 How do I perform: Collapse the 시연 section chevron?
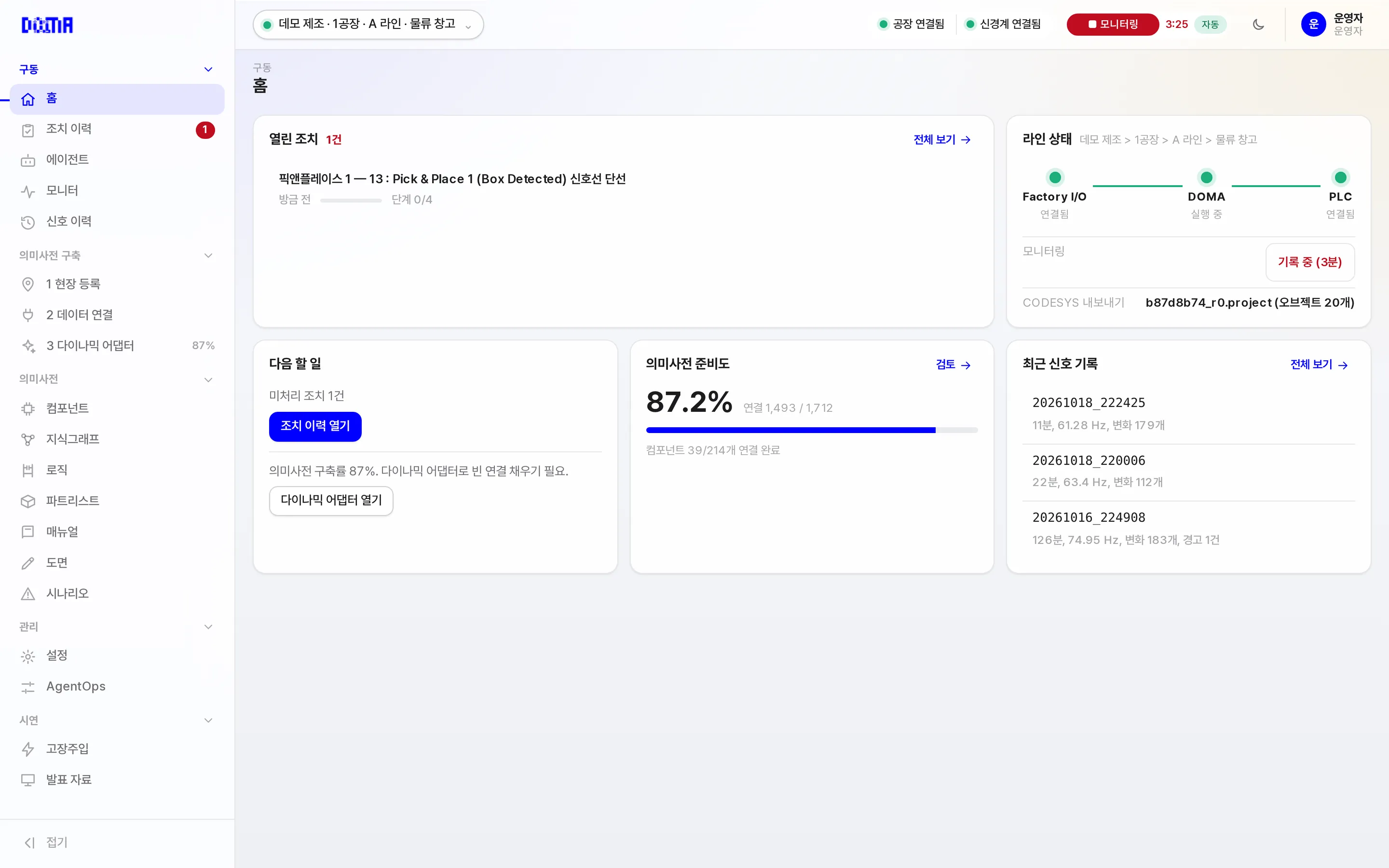pyautogui.click(x=208, y=720)
